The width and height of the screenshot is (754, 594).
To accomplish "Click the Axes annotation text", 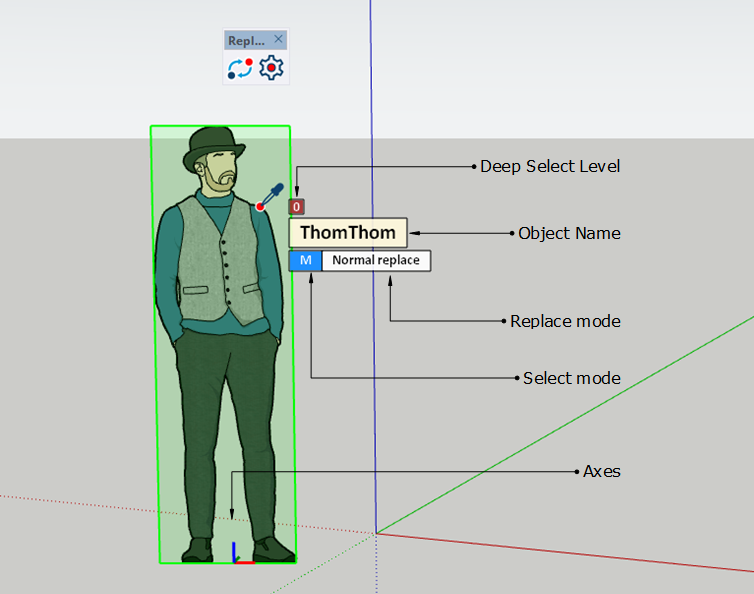I will point(602,471).
